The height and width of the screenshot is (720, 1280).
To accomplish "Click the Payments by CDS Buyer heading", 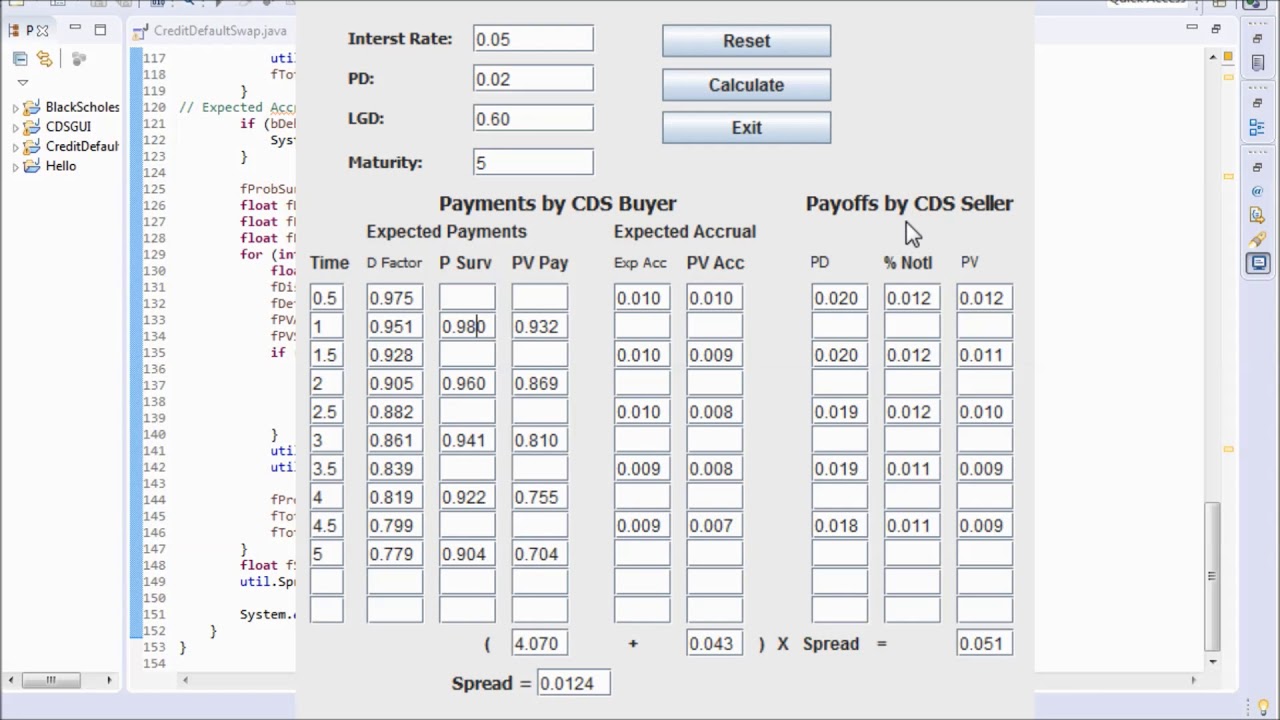I will pos(558,203).
